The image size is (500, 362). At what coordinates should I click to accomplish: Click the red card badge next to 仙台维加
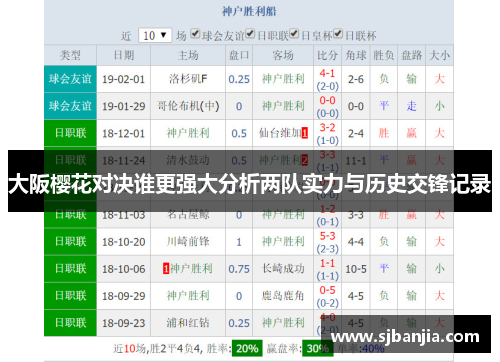(x=305, y=133)
